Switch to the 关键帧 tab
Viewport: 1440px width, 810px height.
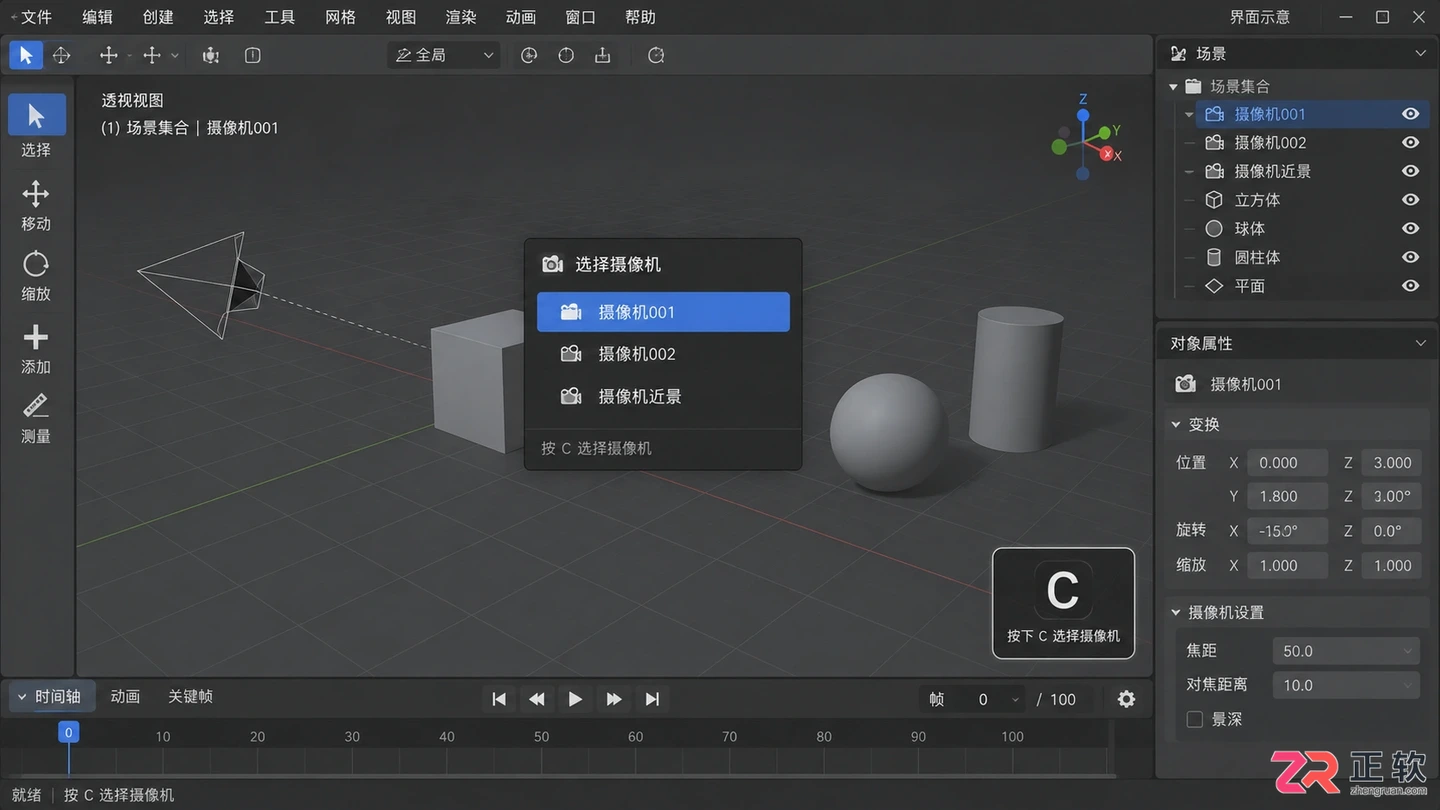tap(190, 696)
